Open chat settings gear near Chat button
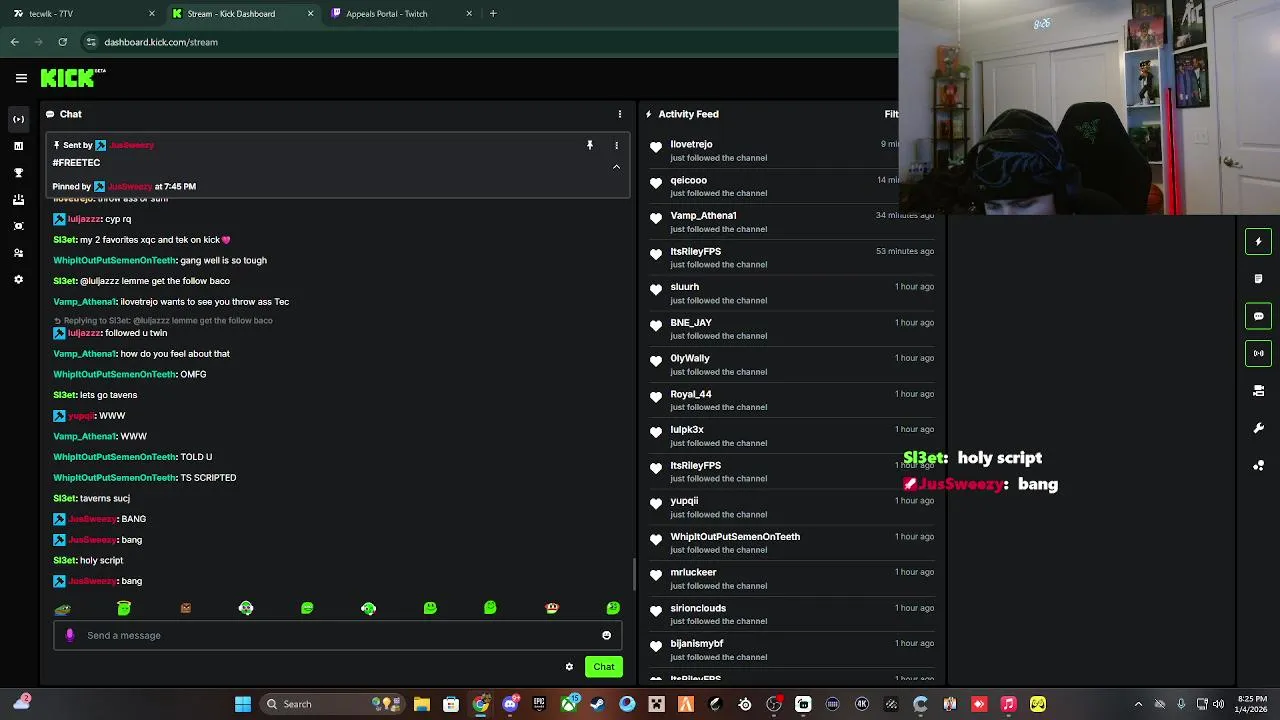The width and height of the screenshot is (1280, 720). (x=569, y=667)
